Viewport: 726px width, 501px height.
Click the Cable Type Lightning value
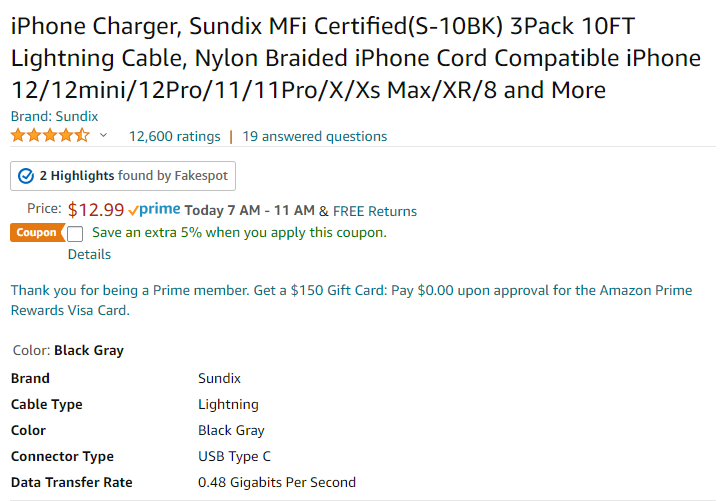click(228, 405)
